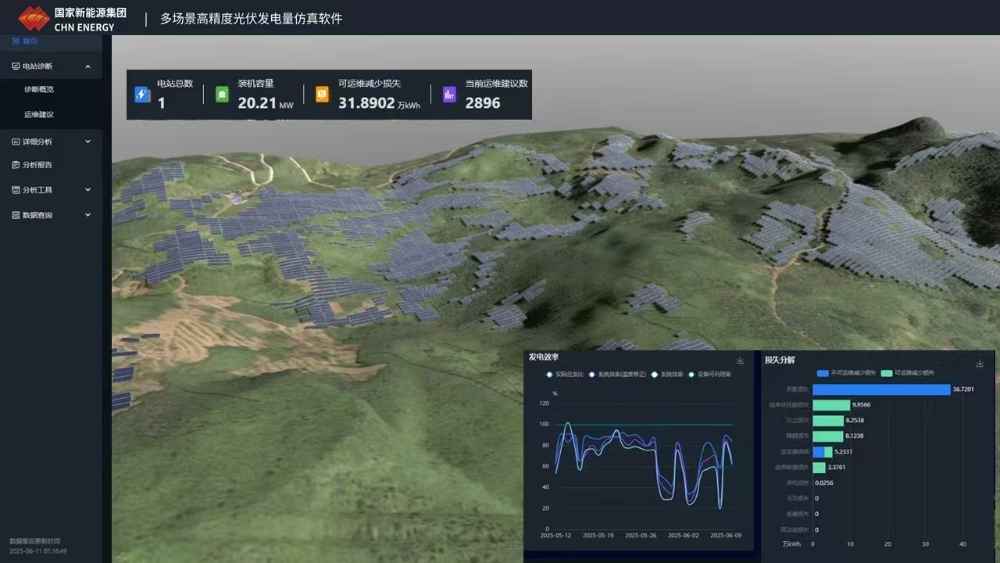
Task: Toggle the blue 不可运维减少损失 legend swatch
Action: point(823,372)
